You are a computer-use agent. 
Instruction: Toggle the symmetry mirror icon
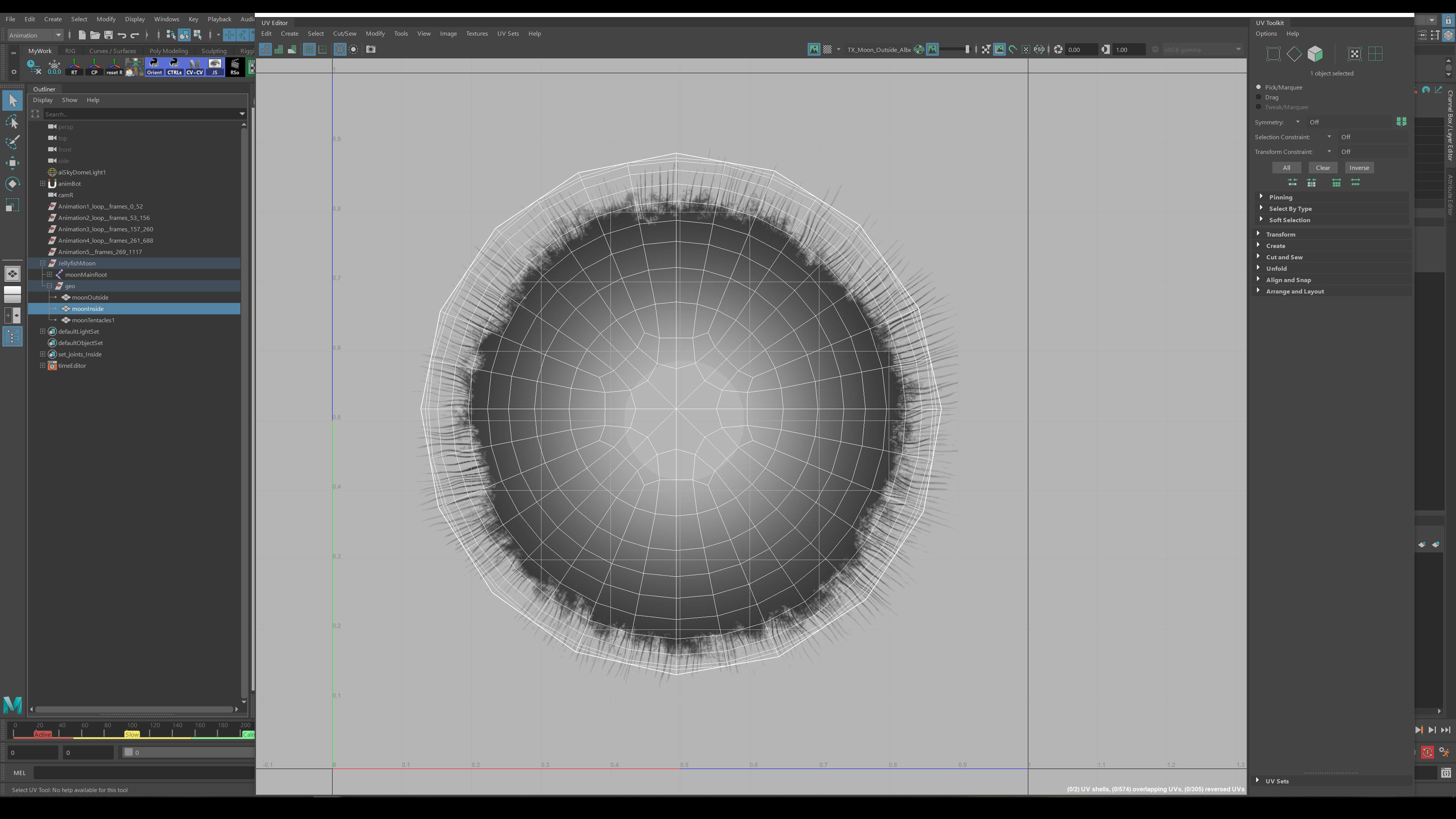[x=1401, y=122]
